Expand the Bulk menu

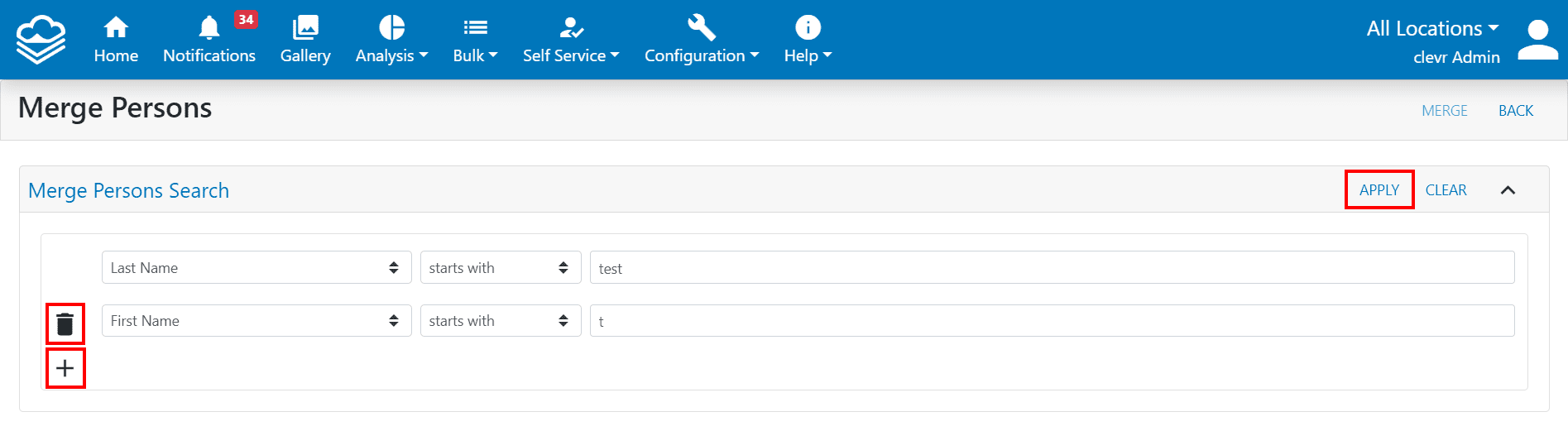(475, 55)
